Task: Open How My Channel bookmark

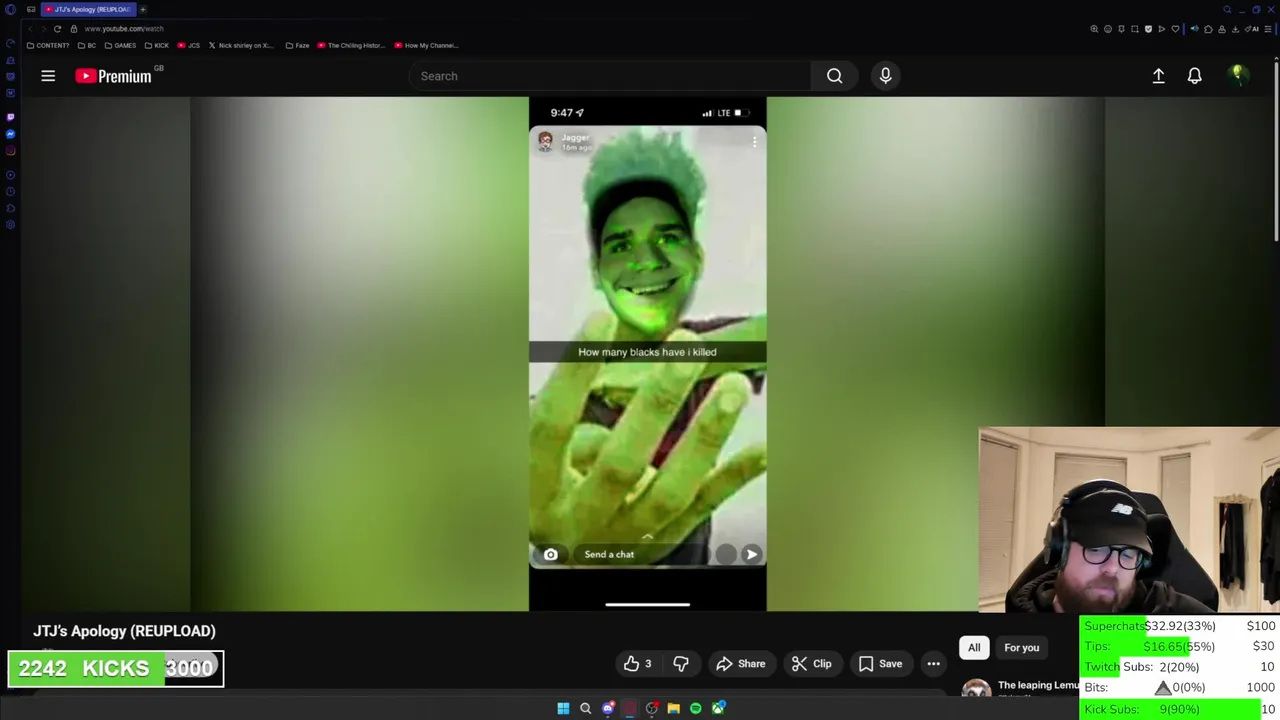Action: pos(427,45)
